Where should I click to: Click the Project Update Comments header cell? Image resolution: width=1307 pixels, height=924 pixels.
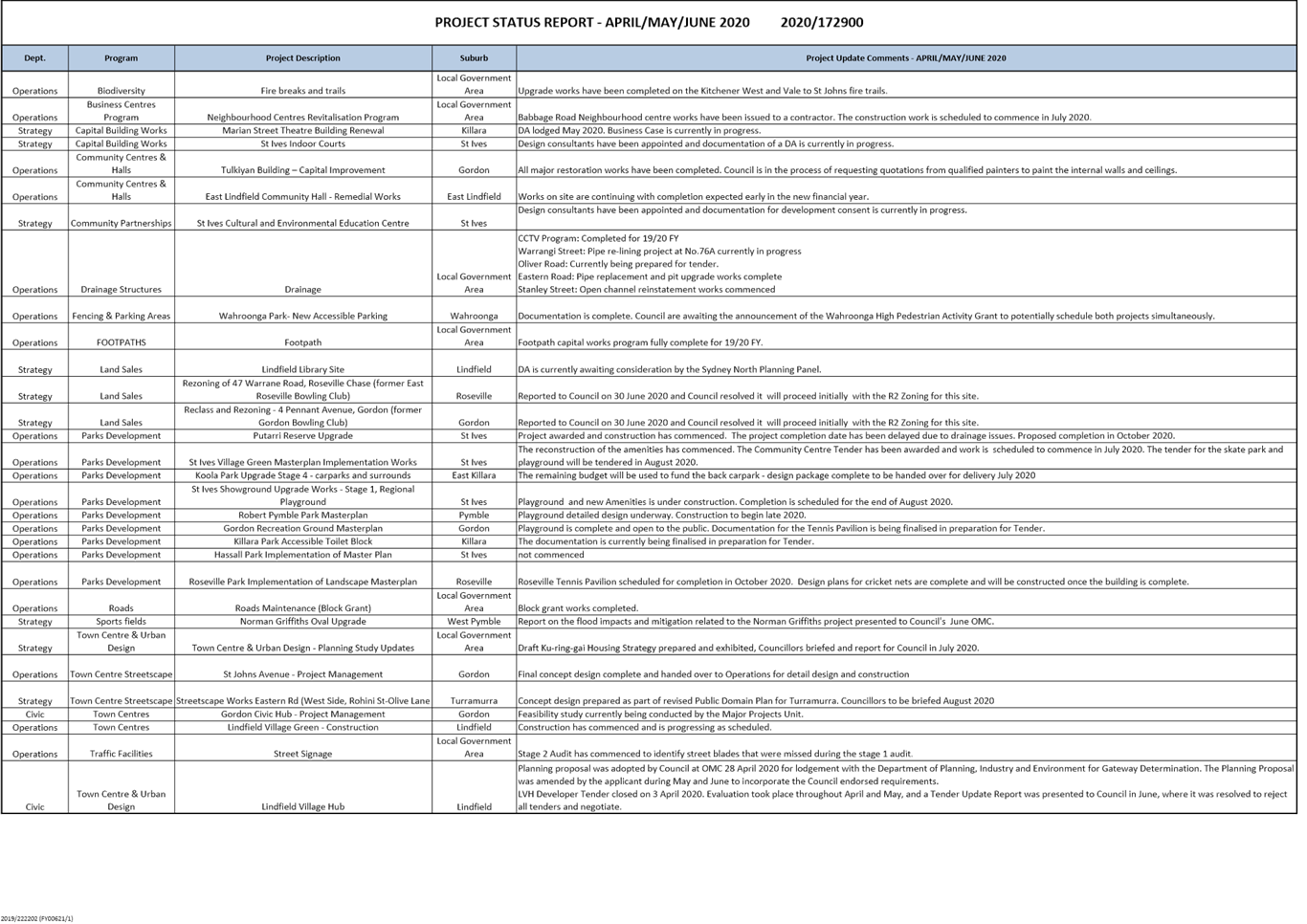click(905, 58)
